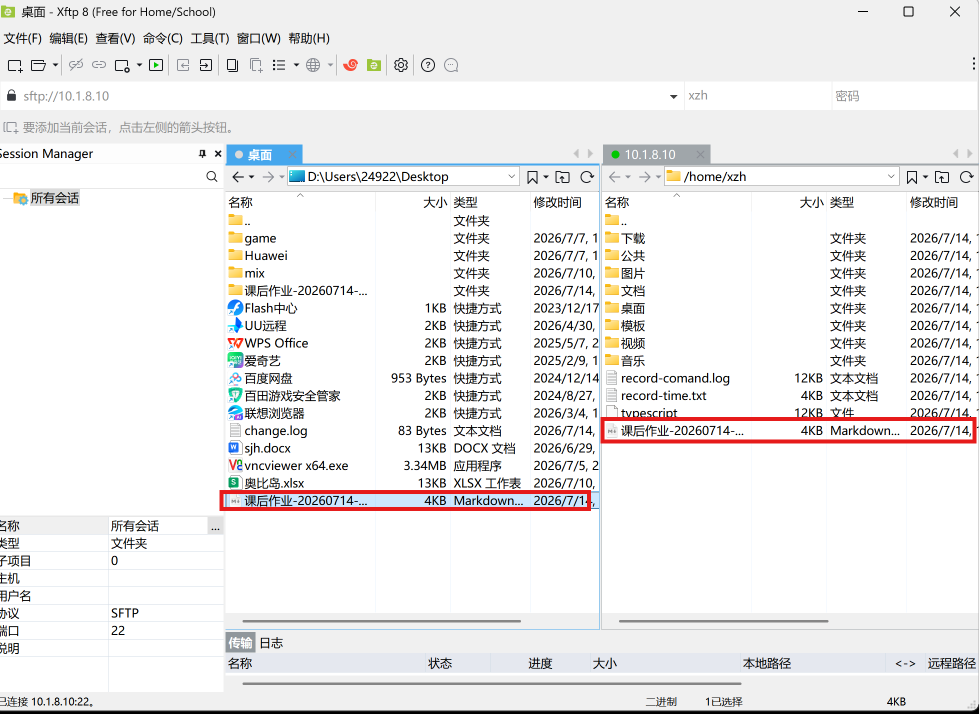Select local file sjh.docx
The width and height of the screenshot is (980, 714).
click(412, 448)
